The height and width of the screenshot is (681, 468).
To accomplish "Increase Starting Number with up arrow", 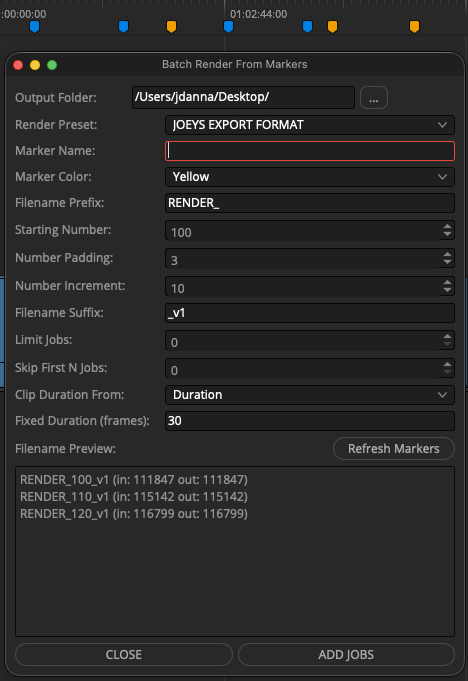I will 448,226.
